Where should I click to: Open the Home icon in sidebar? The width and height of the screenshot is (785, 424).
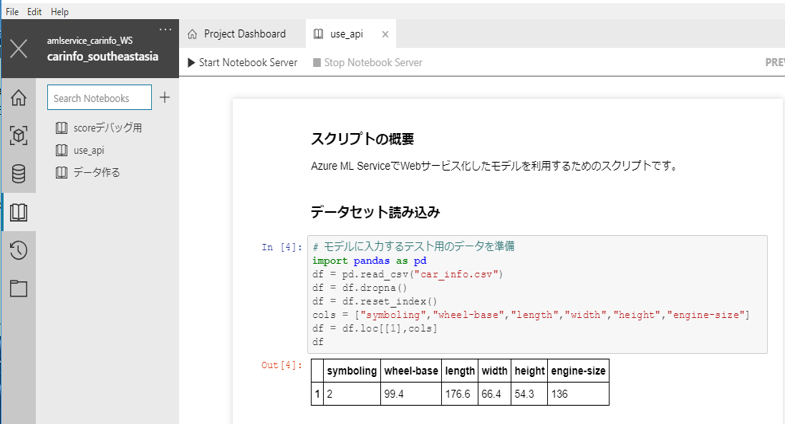pos(19,97)
